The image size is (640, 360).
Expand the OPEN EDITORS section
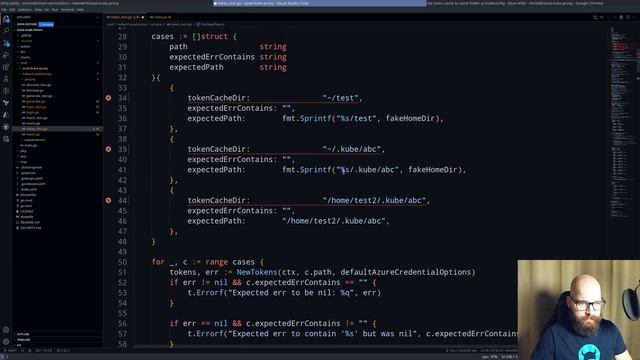pyautogui.click(x=27, y=24)
